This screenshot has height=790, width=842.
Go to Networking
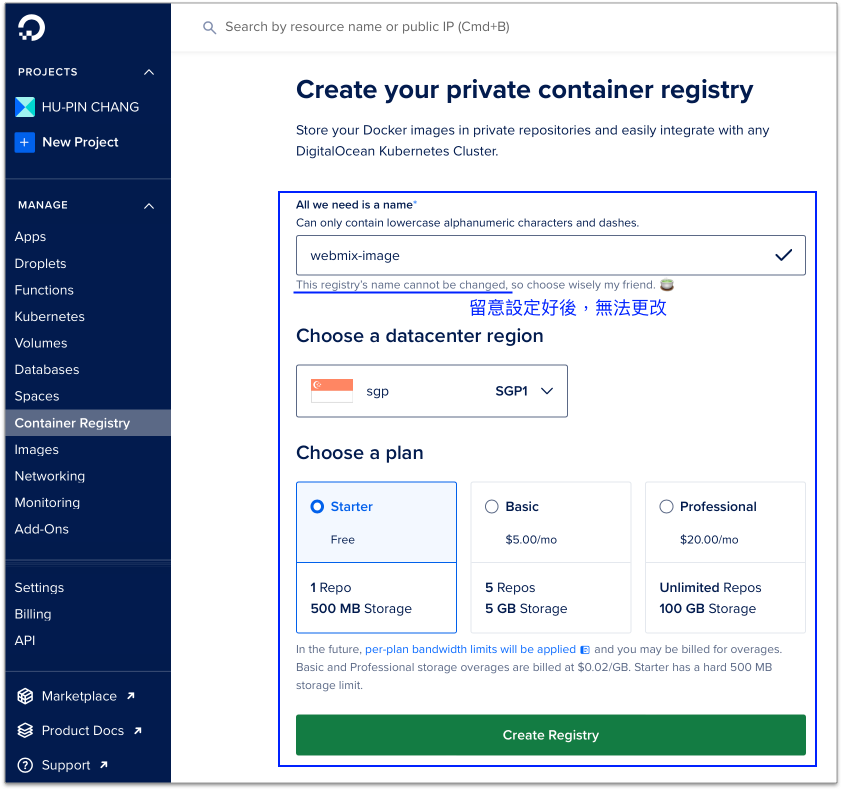click(x=49, y=476)
